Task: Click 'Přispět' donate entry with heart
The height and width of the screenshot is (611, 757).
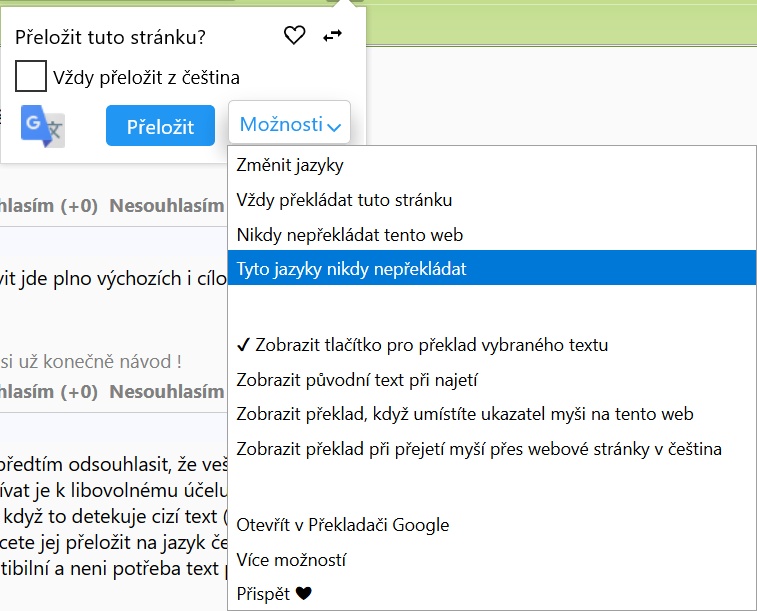Action: point(274,594)
